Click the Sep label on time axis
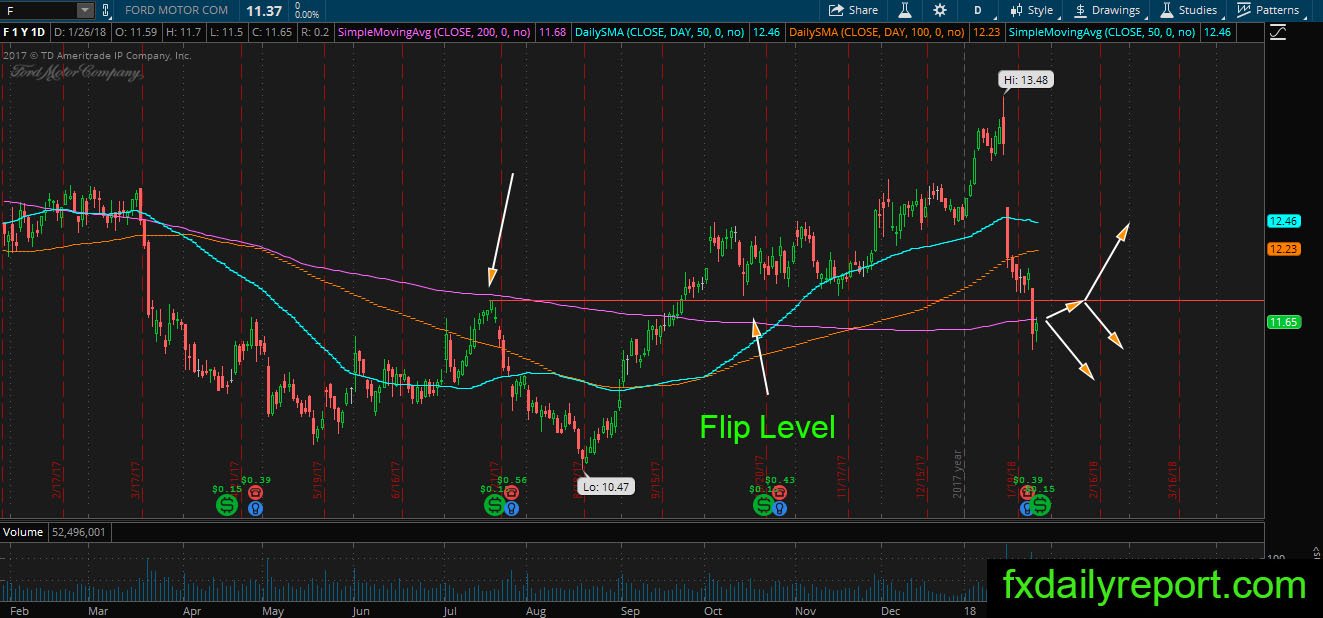The height and width of the screenshot is (618, 1323). (x=630, y=609)
